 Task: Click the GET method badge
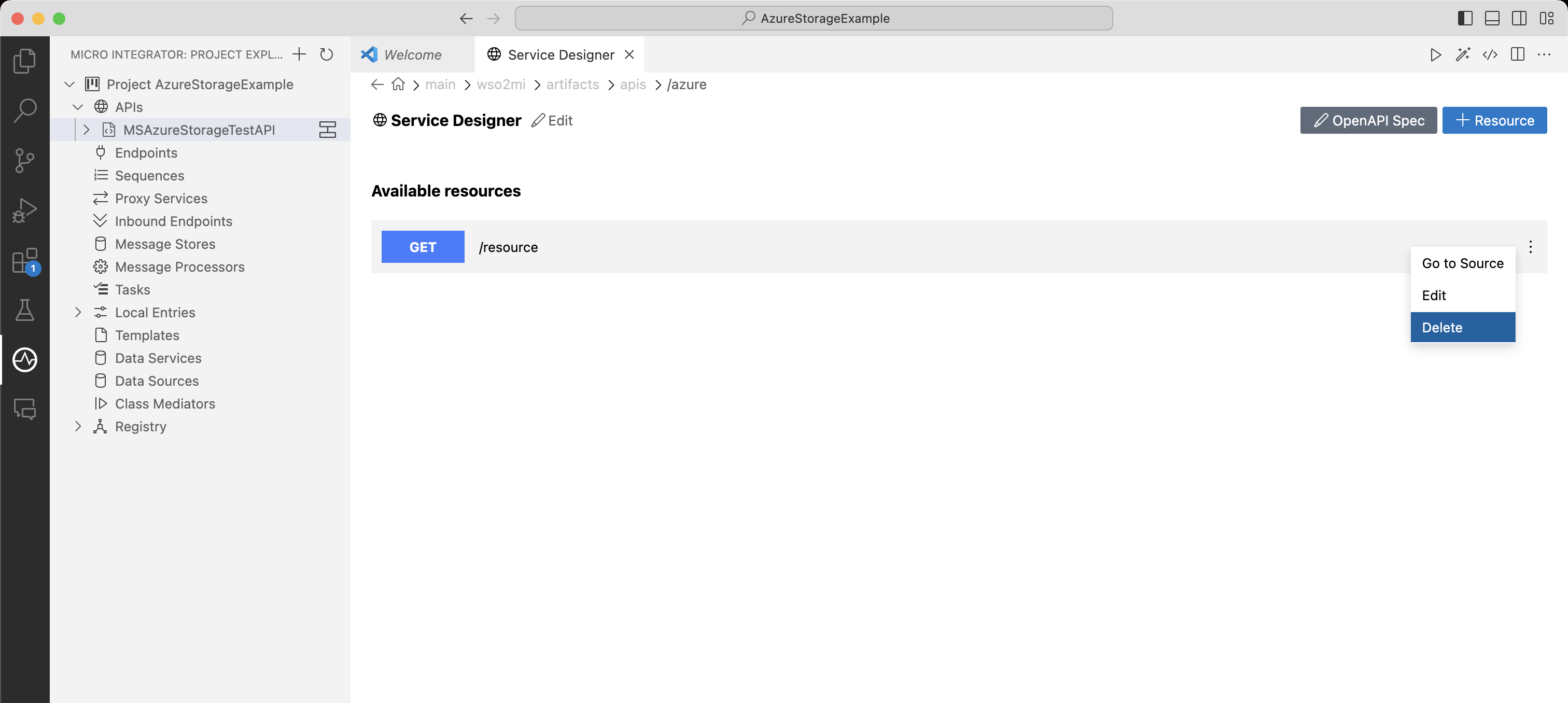pyautogui.click(x=423, y=246)
